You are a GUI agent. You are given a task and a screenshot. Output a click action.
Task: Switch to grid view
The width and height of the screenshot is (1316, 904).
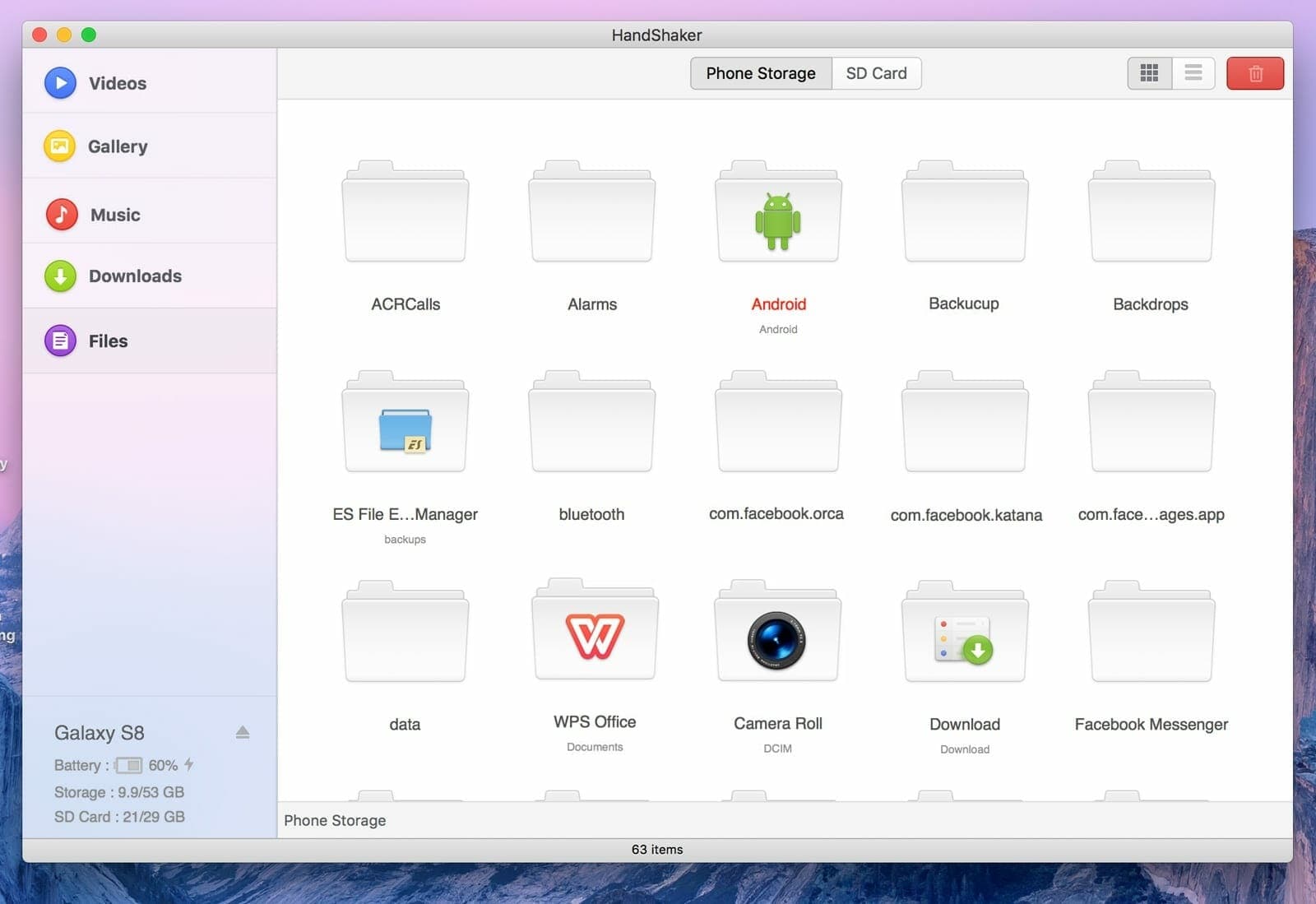(x=1149, y=73)
